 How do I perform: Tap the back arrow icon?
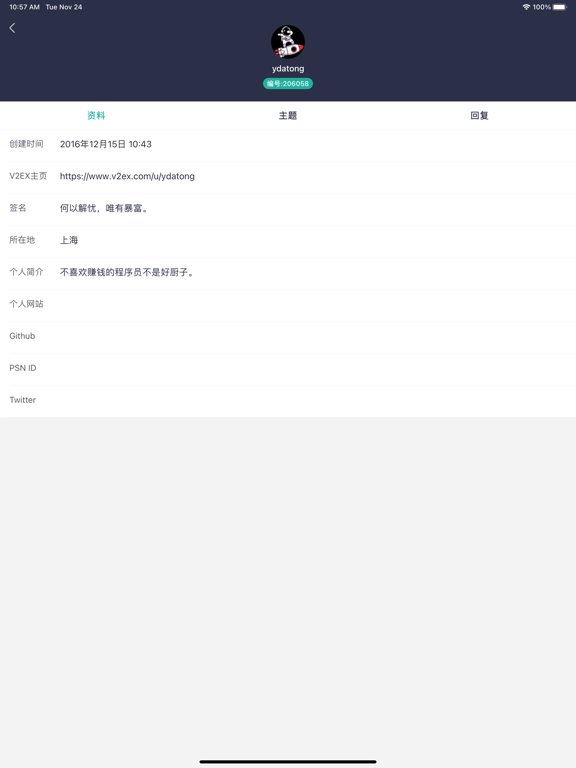pos(12,28)
